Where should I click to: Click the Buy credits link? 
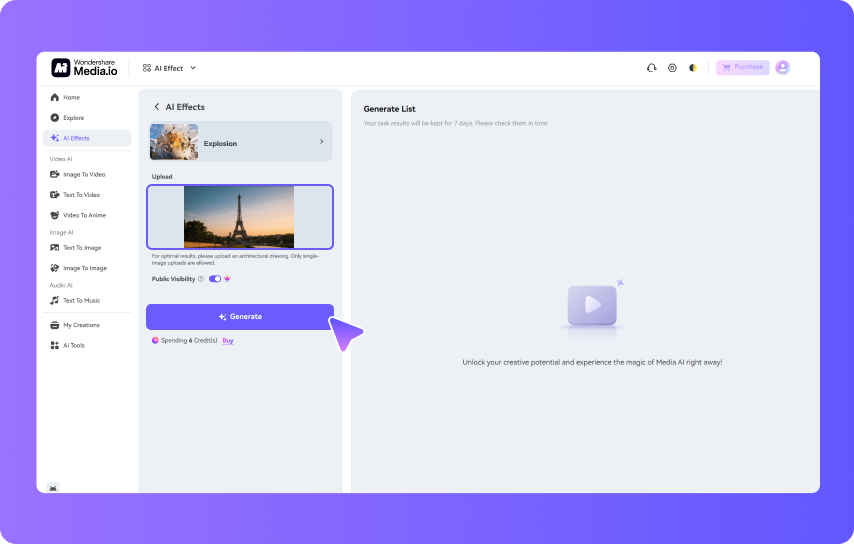[x=228, y=340]
